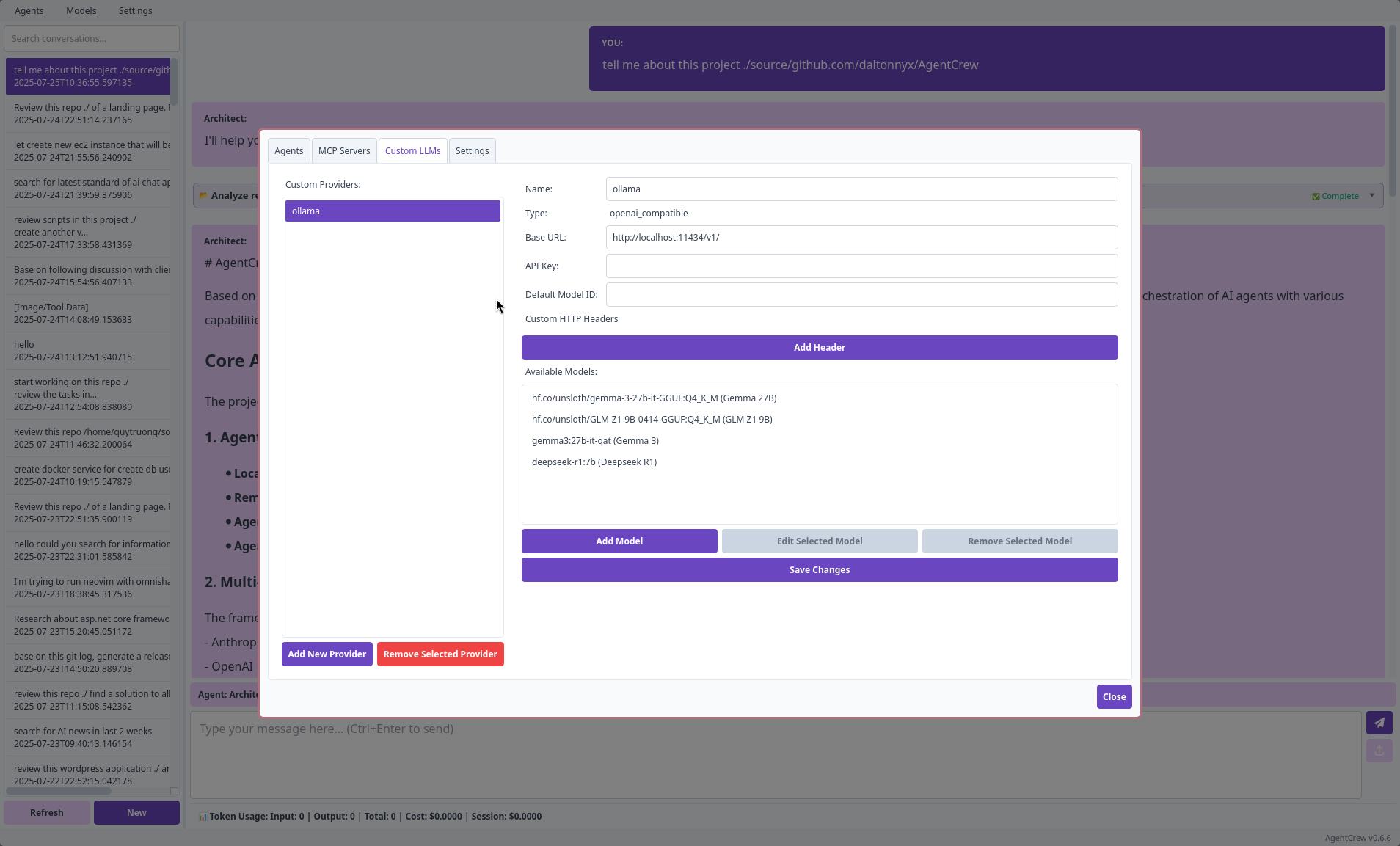Click the Token Usage status text
Viewport: 1400px width, 846px height.
click(x=370, y=817)
